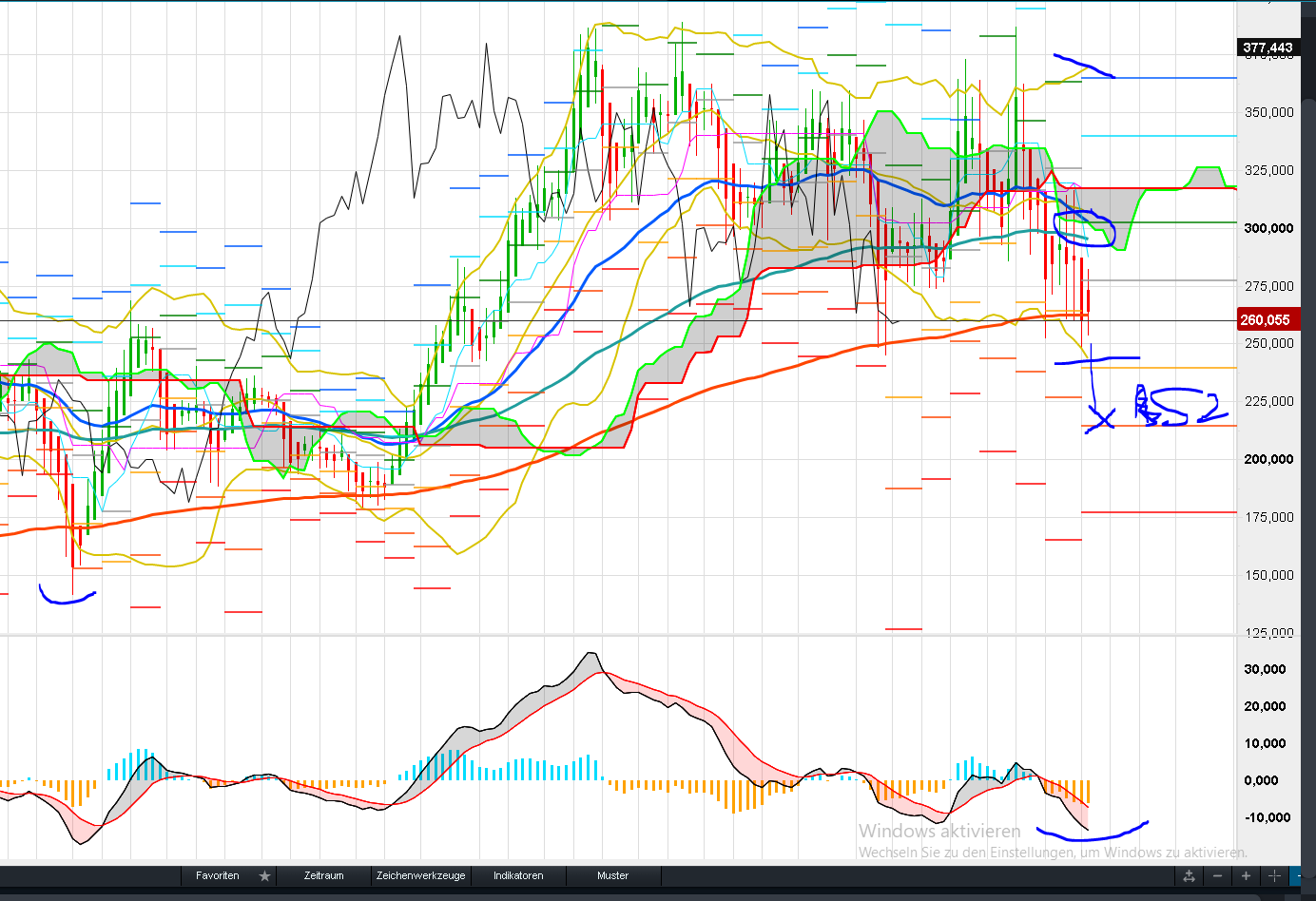The height and width of the screenshot is (901, 1316).
Task: Click the 300,000 price axis value
Action: pyautogui.click(x=1268, y=228)
